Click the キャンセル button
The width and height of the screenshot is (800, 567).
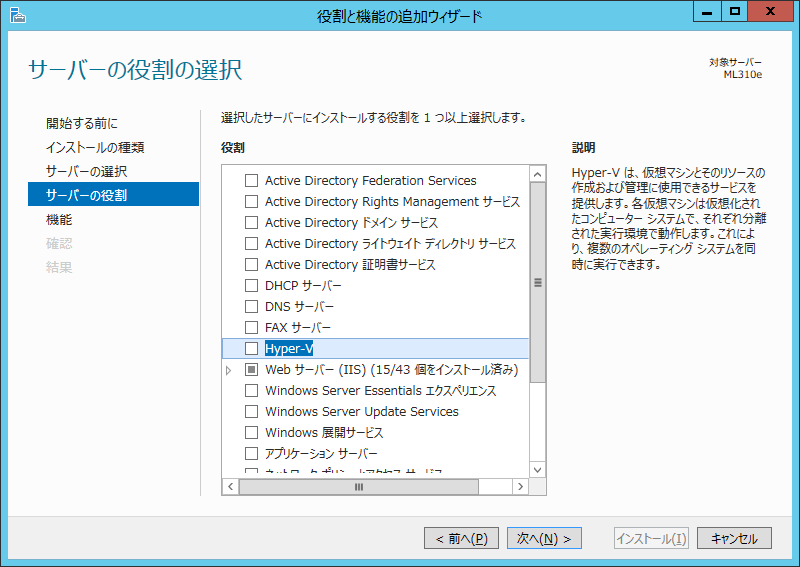click(x=734, y=539)
